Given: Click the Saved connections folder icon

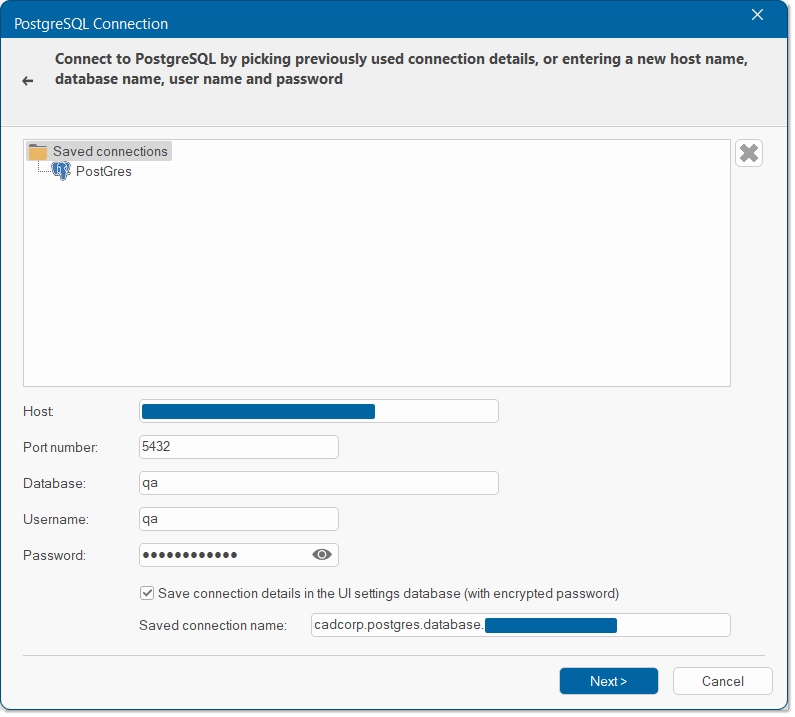Looking at the screenshot, I should [x=38, y=152].
